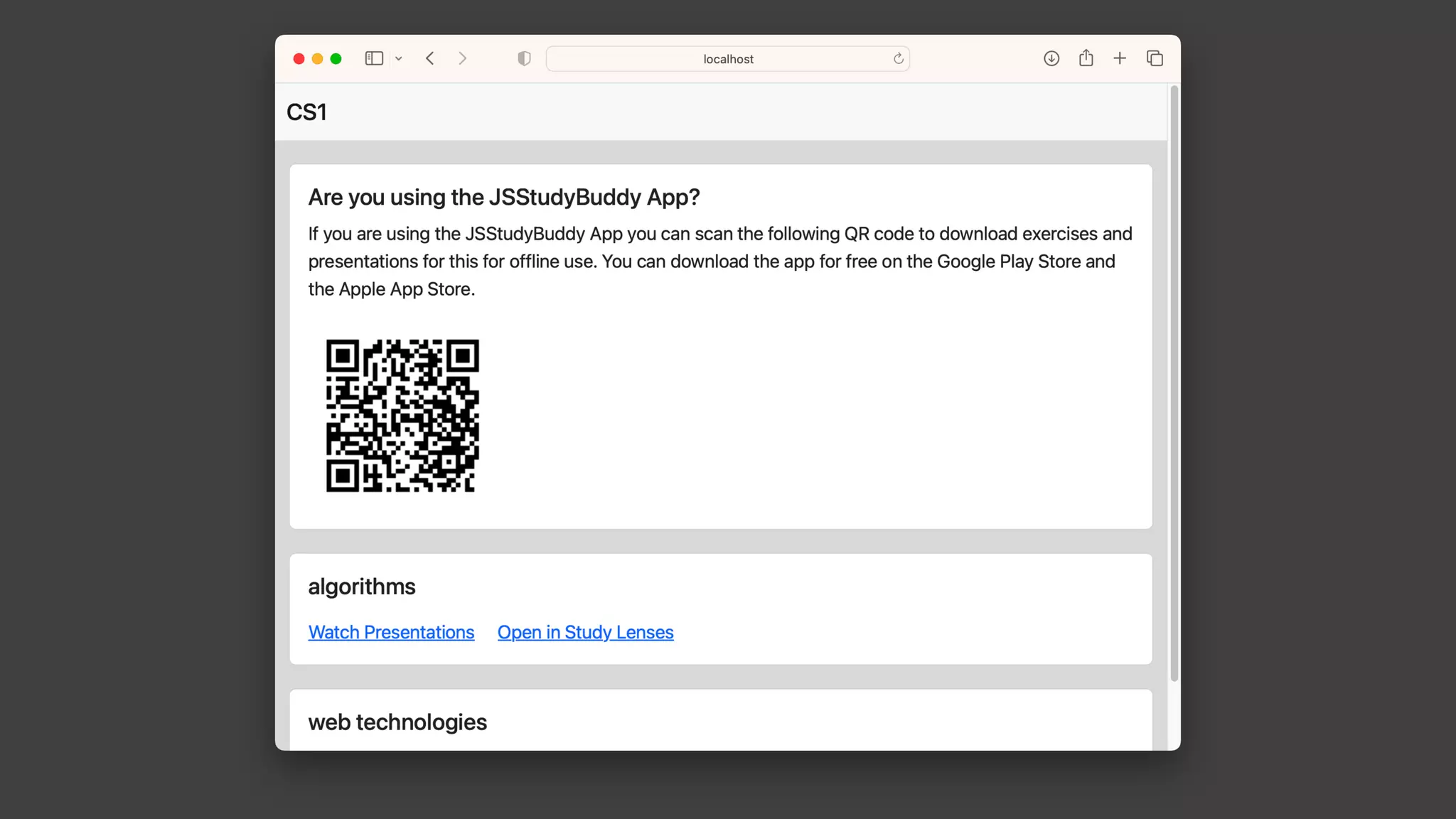Image resolution: width=1456 pixels, height=819 pixels.
Task: Click the page vertical scrollbar
Action: click(x=1174, y=384)
